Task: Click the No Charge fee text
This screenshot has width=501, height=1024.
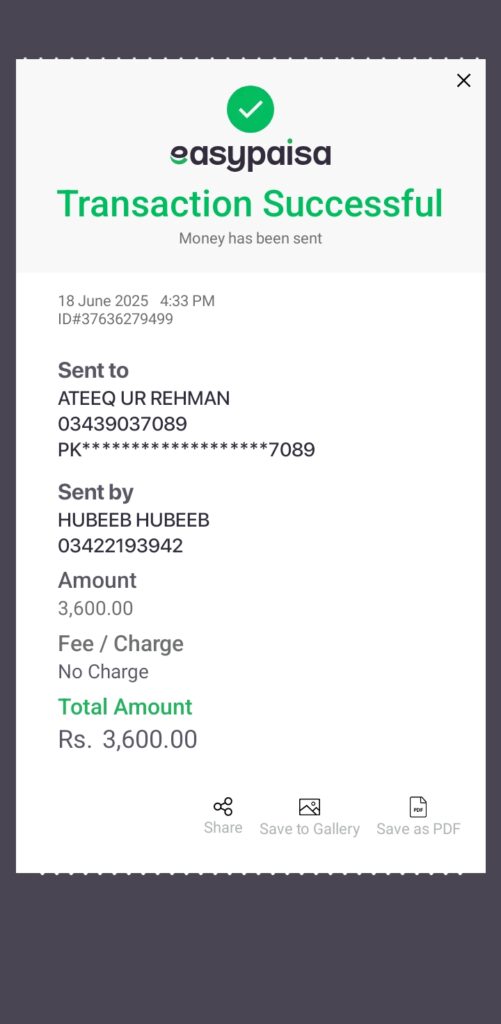Action: click(103, 671)
